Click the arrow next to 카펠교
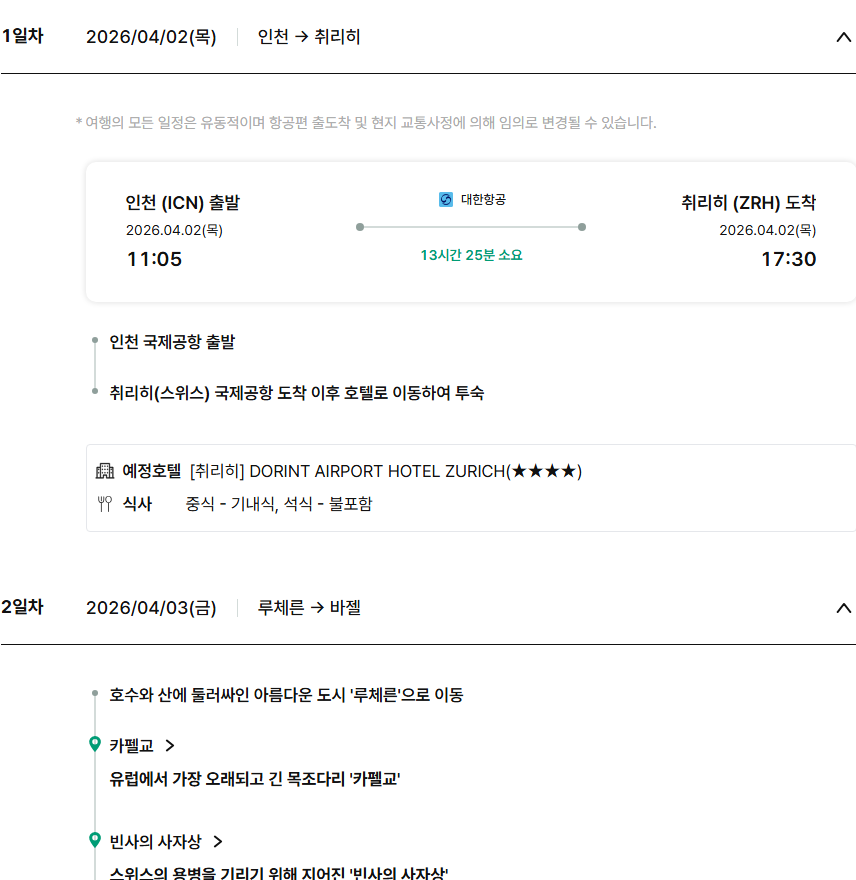The width and height of the screenshot is (856, 880). 170,745
